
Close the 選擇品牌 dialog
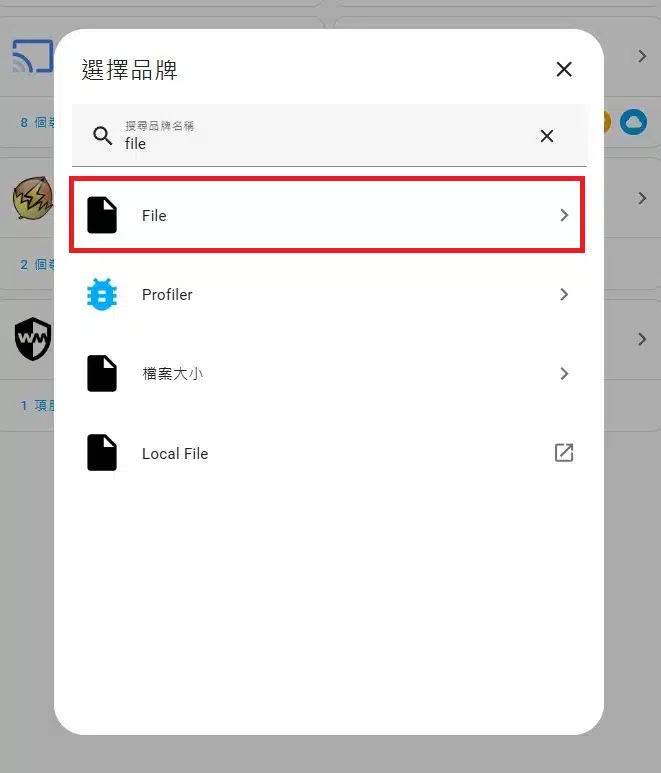click(x=564, y=69)
